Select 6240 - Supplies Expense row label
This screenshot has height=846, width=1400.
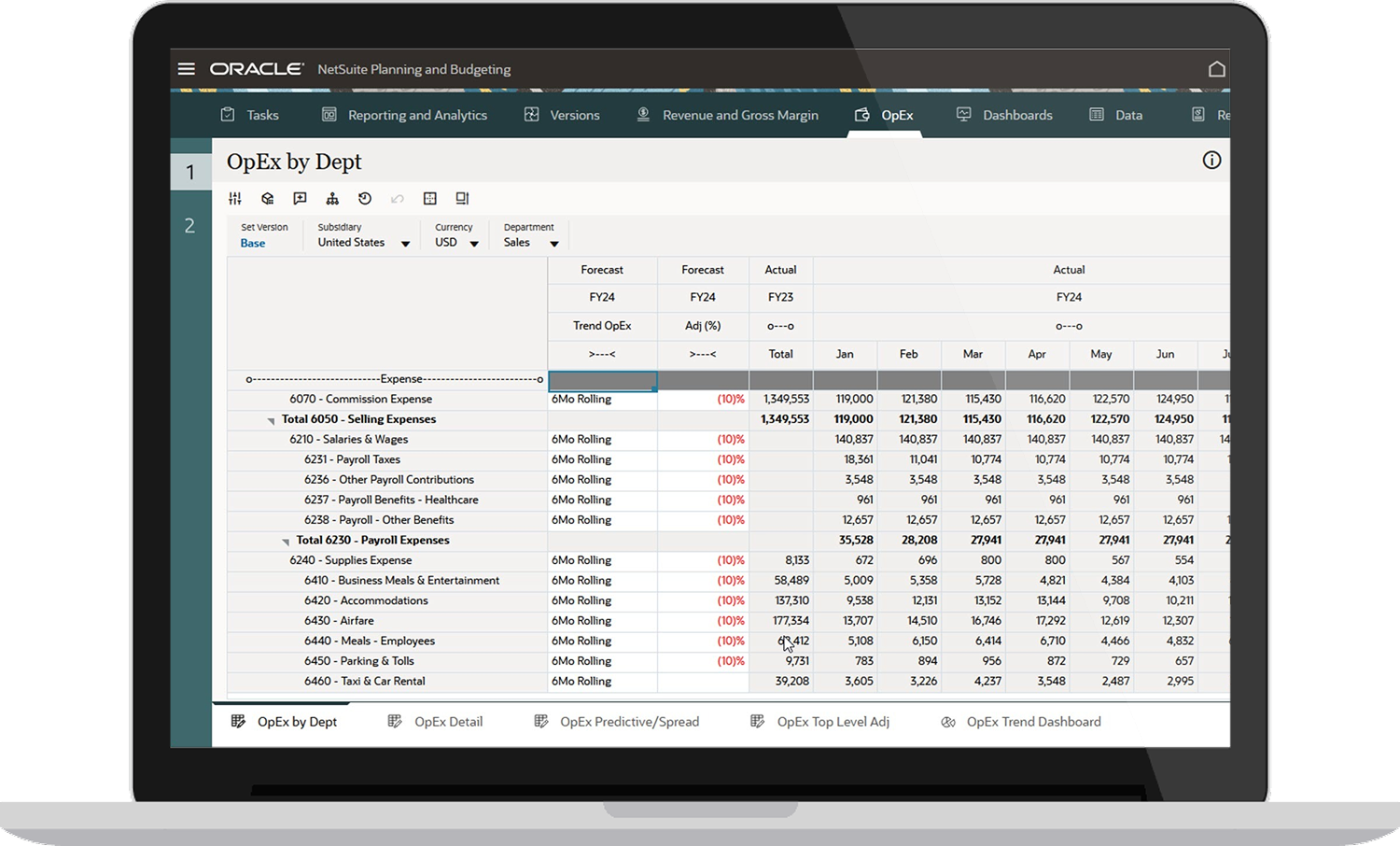pyautogui.click(x=351, y=560)
